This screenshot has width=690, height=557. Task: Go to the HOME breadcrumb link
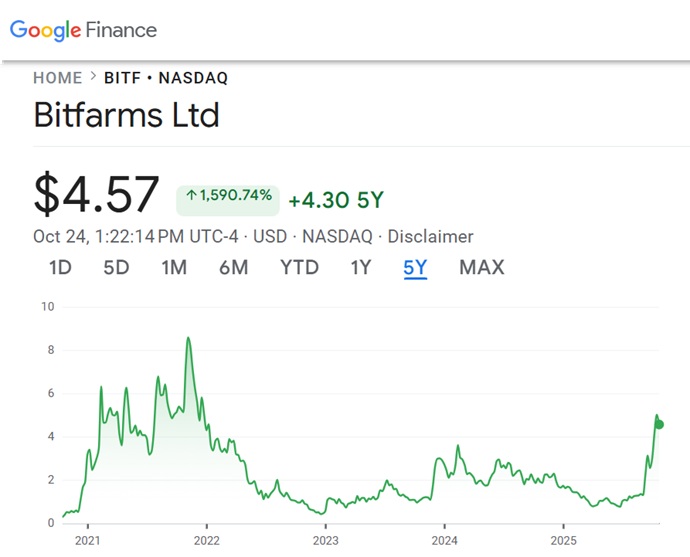point(58,78)
